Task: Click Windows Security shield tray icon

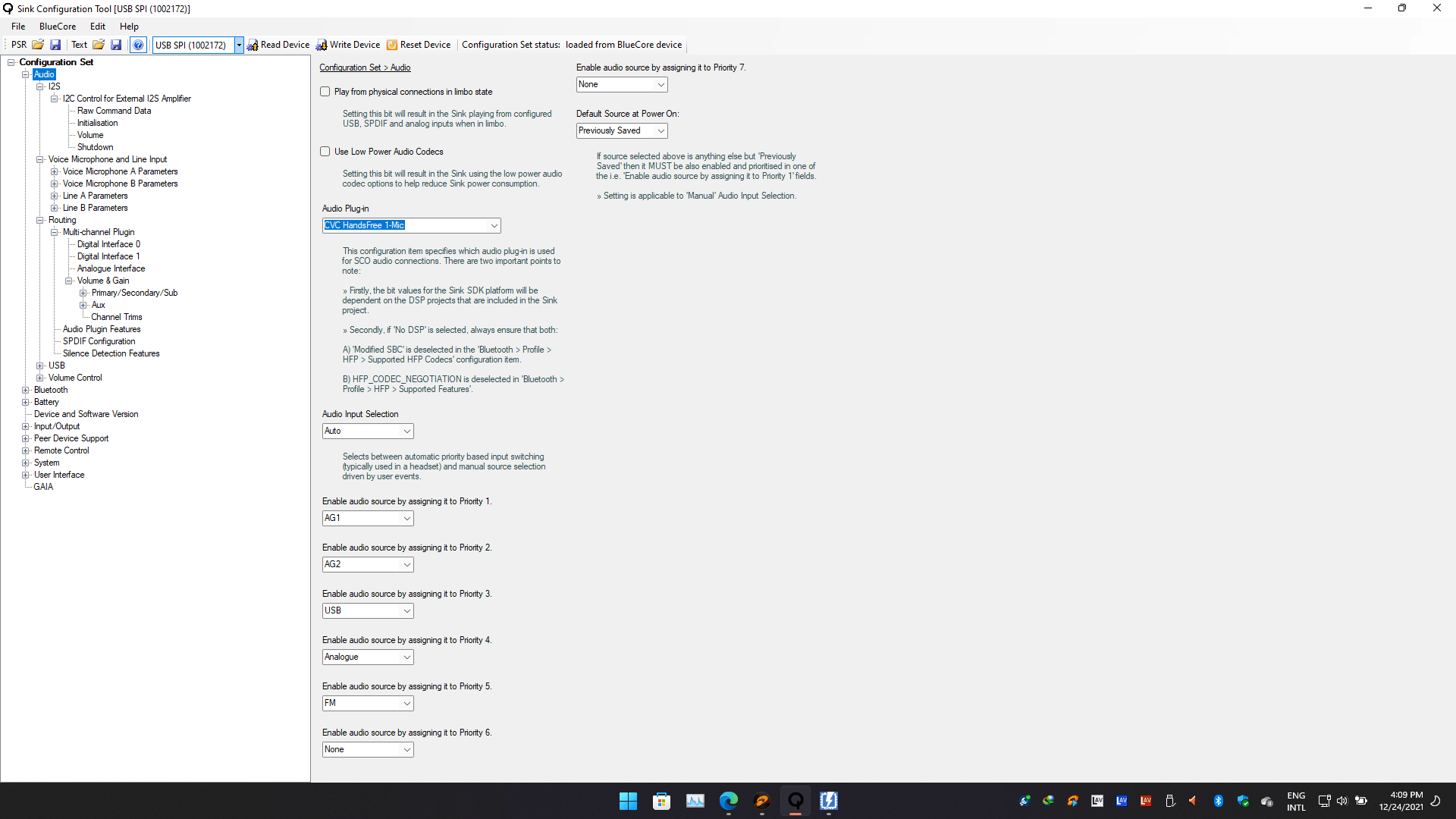Action: pyautogui.click(x=1243, y=801)
